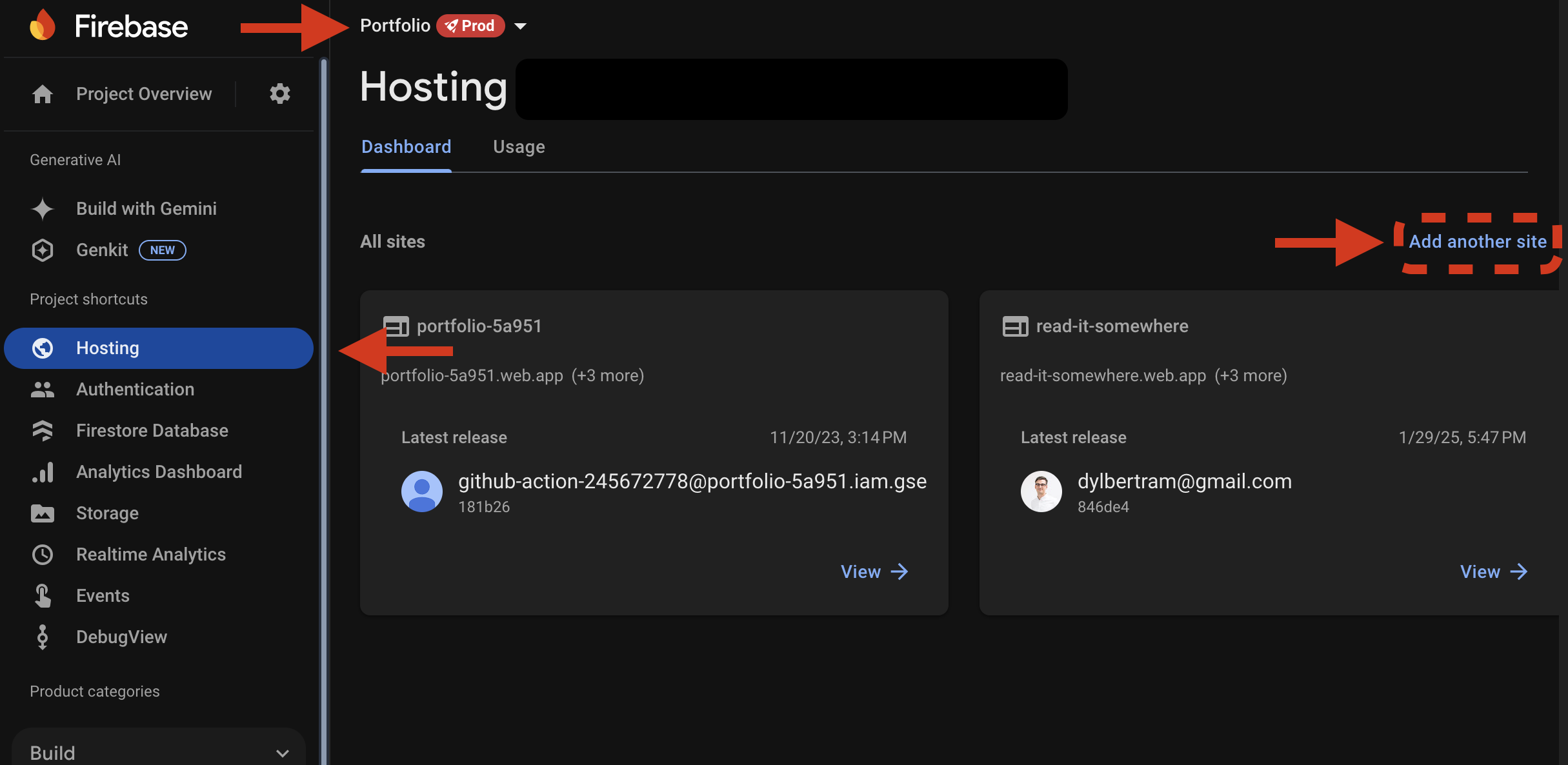Click the Firebase wordmark

click(x=131, y=26)
